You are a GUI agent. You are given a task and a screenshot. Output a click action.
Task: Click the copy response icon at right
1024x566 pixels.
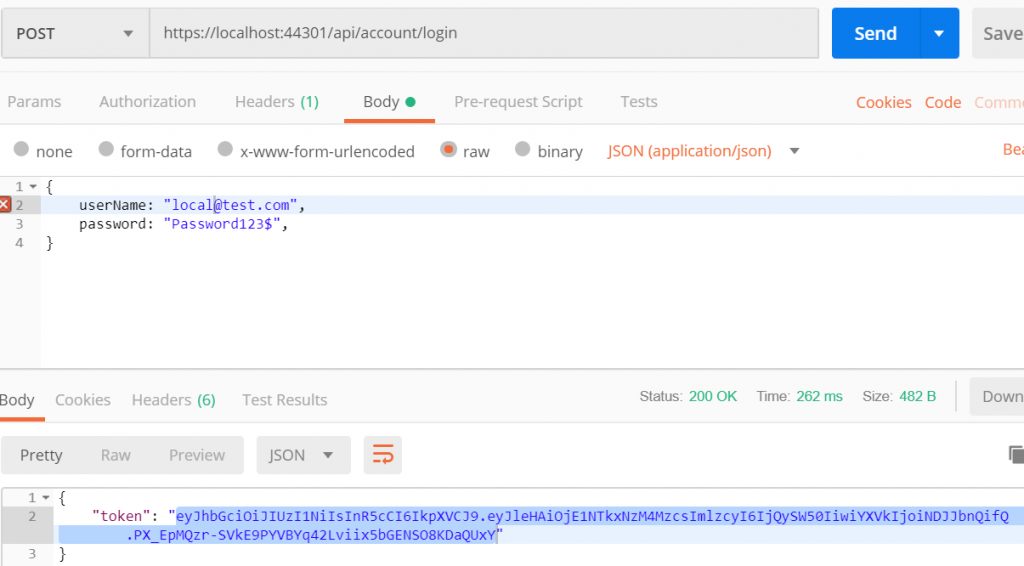pyautogui.click(x=1015, y=455)
